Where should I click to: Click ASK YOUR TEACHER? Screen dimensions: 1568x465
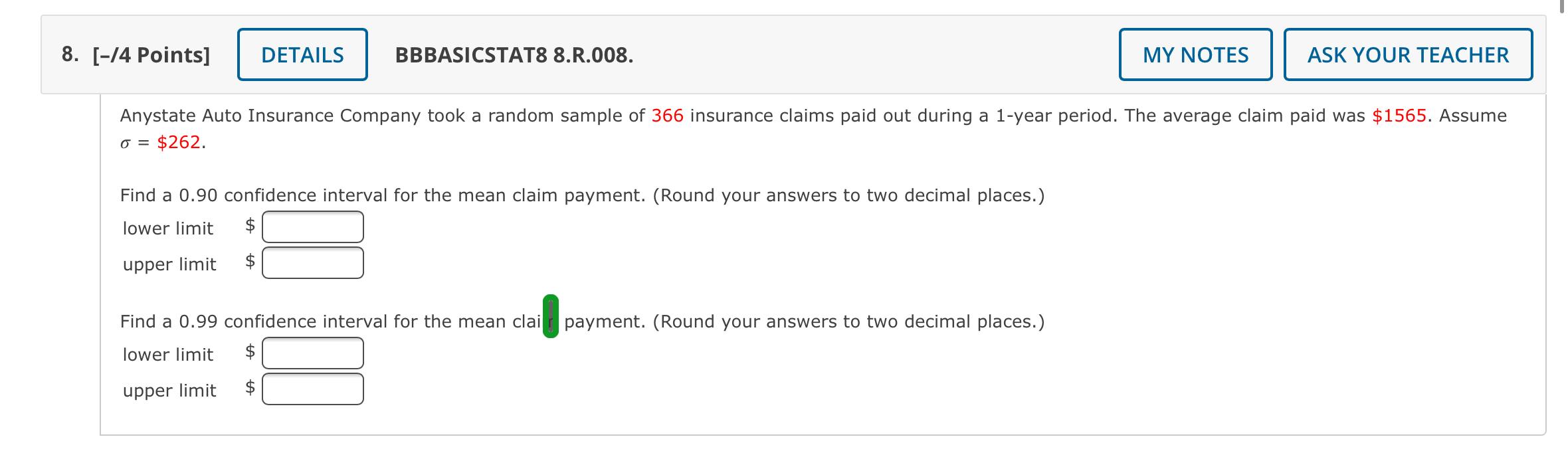pyautogui.click(x=1409, y=54)
